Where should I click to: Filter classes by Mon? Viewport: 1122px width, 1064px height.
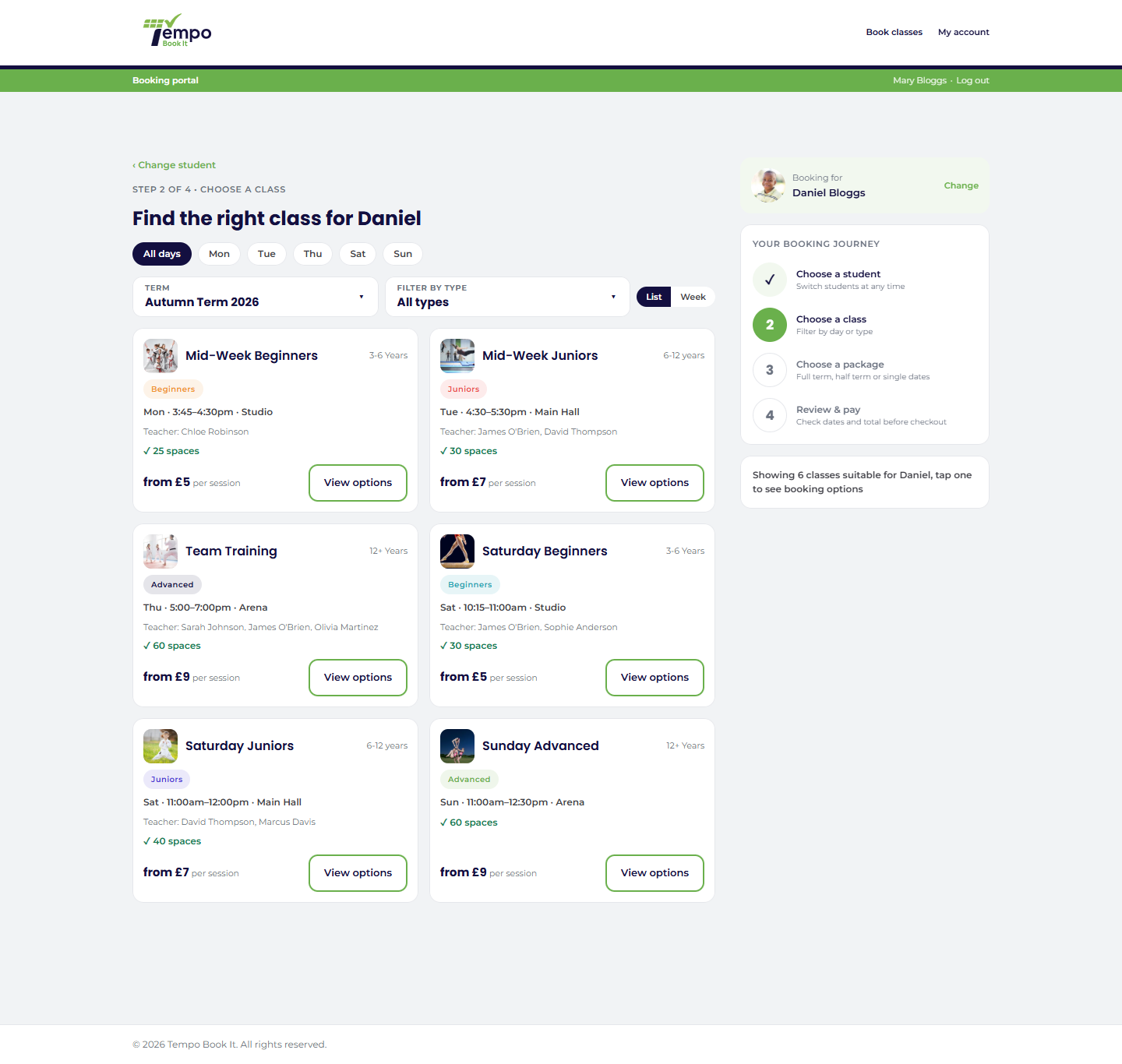(x=219, y=254)
